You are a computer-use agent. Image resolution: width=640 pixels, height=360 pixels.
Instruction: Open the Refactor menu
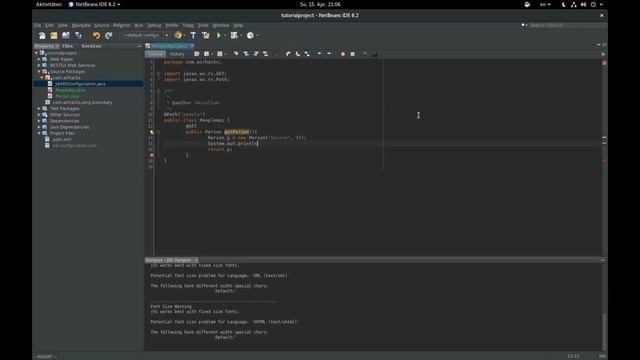tap(122, 25)
